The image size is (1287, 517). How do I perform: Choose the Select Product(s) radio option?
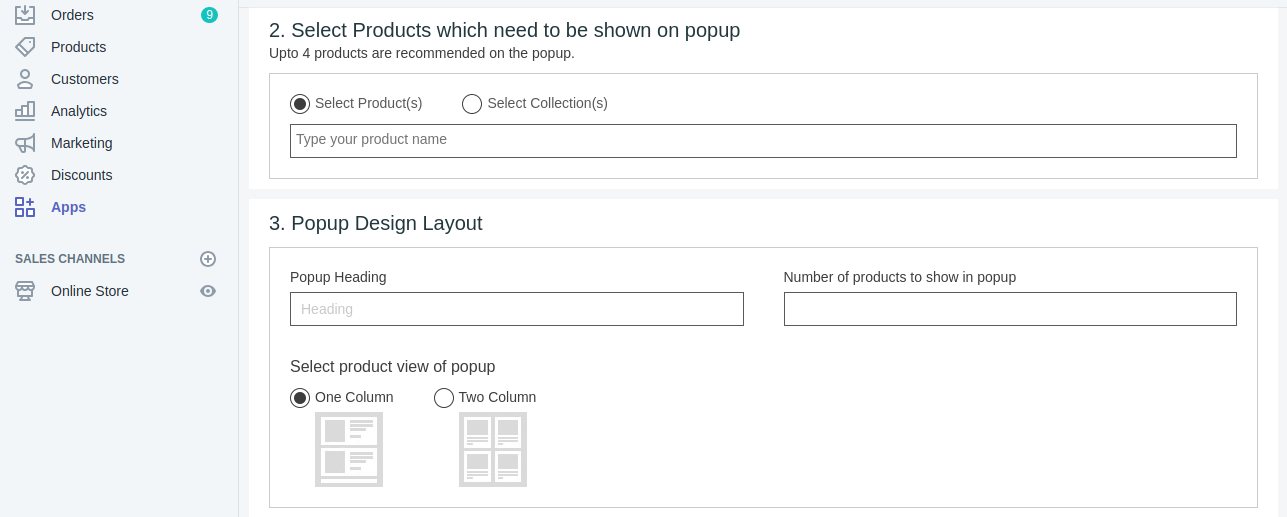[300, 104]
